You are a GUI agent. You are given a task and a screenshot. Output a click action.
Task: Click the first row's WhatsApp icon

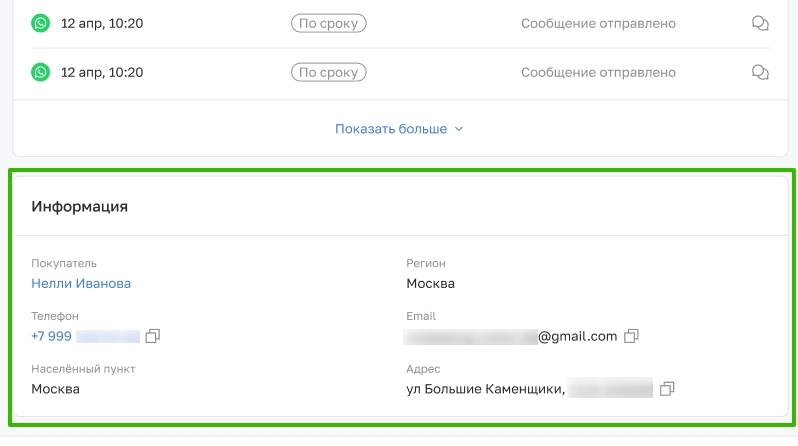pyautogui.click(x=40, y=23)
